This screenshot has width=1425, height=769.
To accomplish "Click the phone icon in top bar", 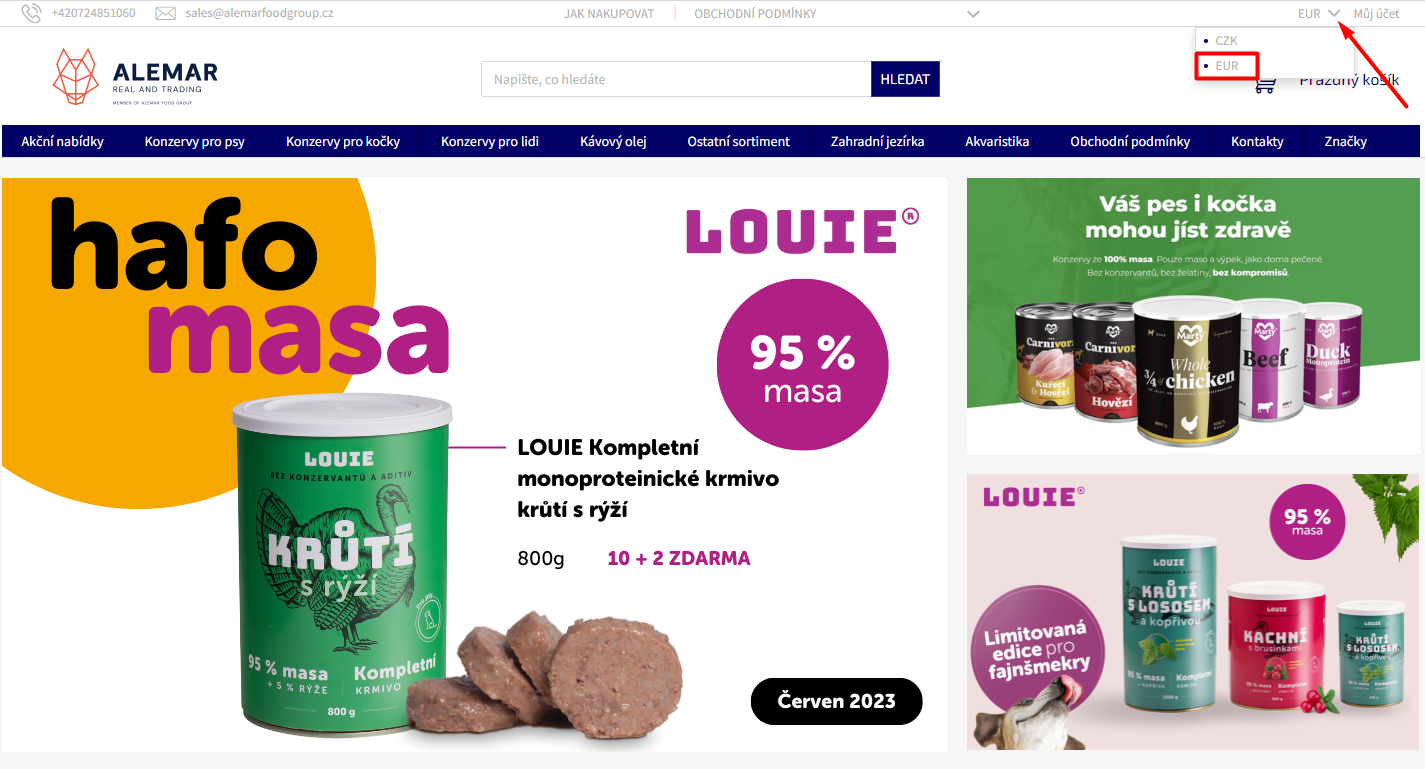I will pos(31,13).
